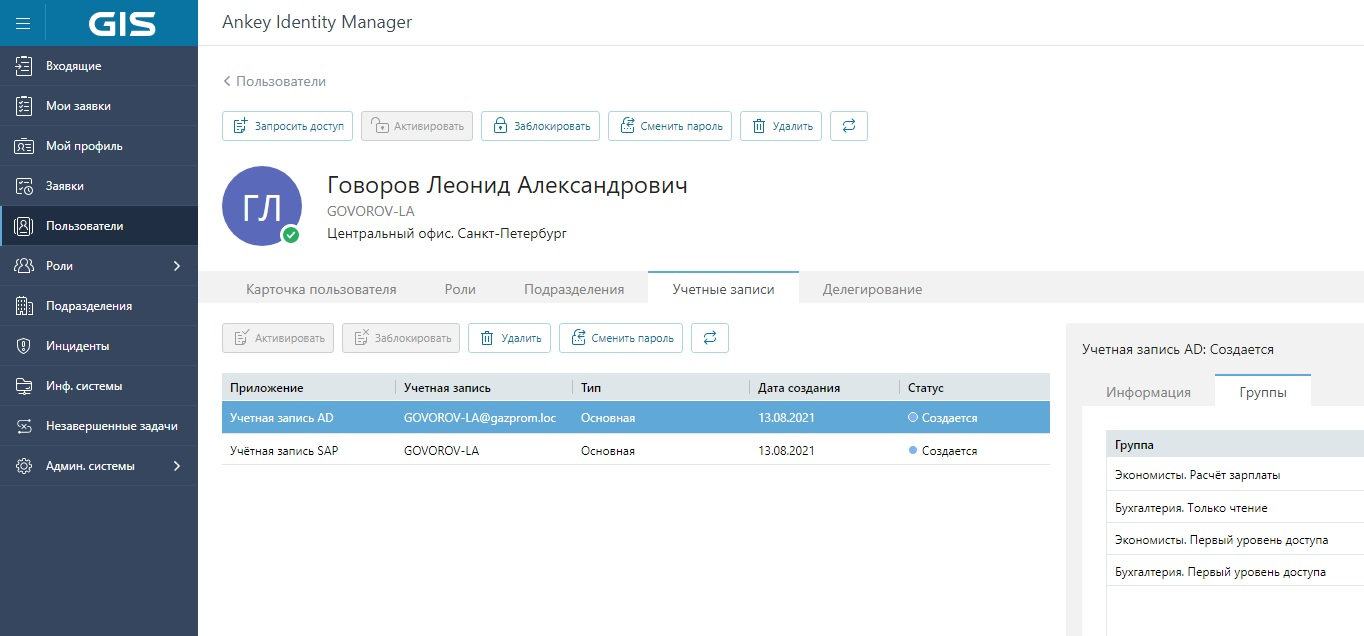Select Бухгалтерия. Первый уровень доступа group
Viewport: 1364px width, 636px height.
click(x=1235, y=571)
